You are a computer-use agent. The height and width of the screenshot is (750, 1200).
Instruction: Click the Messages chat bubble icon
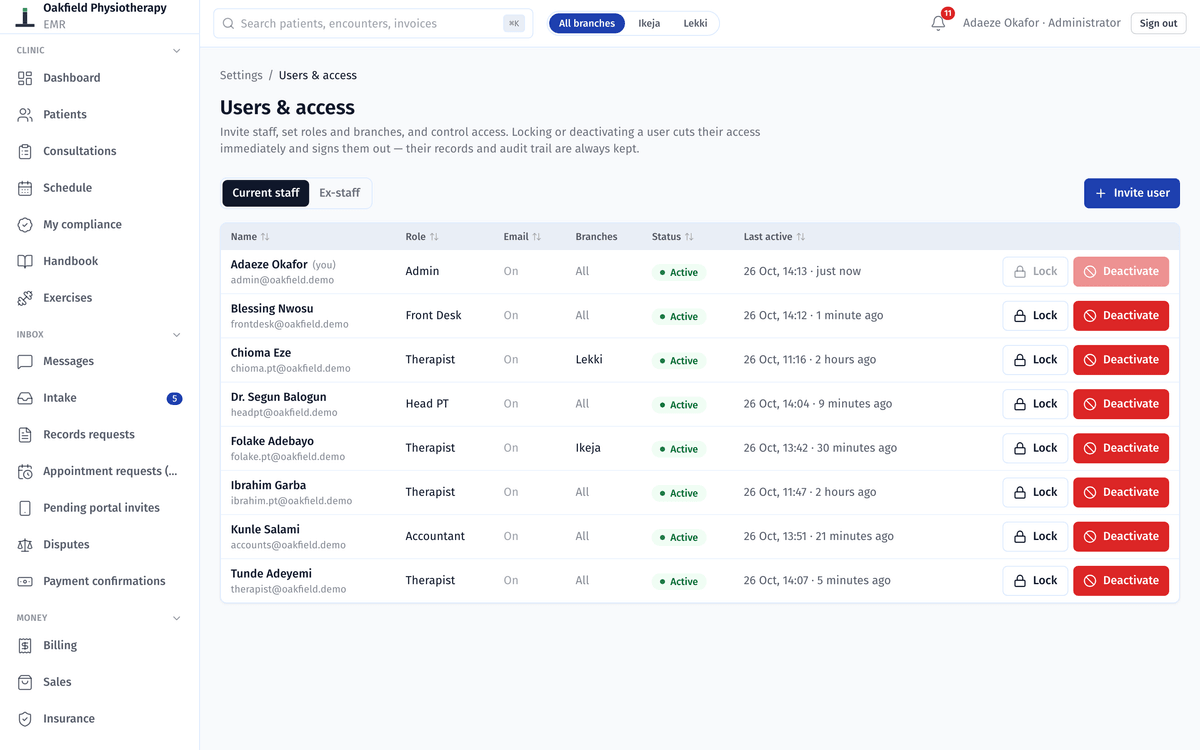(25, 361)
